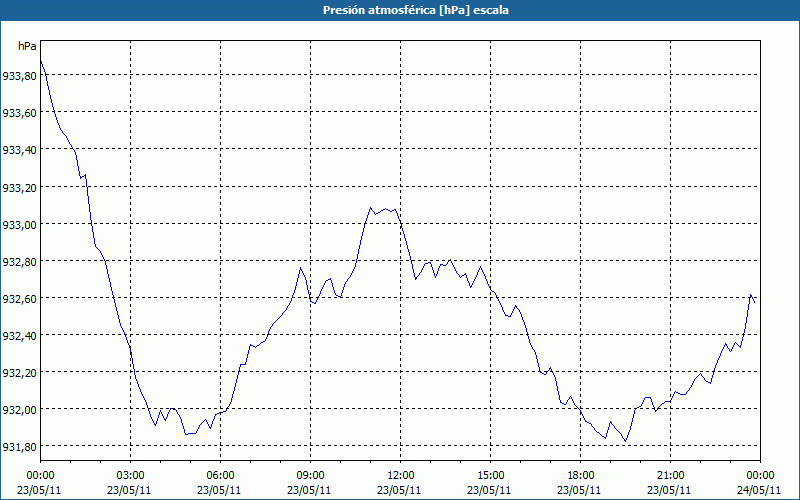Click the 23/05/11 date under 03:00
The image size is (800, 500).
click(129, 490)
